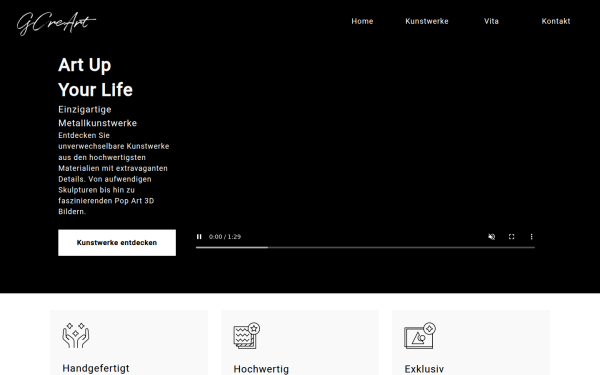Unmute the video using the speaker icon
This screenshot has width=600, height=375.
pyautogui.click(x=492, y=237)
